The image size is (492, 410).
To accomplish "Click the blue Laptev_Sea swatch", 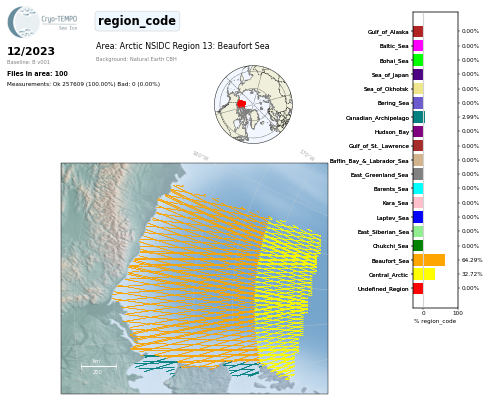I will point(418,217).
